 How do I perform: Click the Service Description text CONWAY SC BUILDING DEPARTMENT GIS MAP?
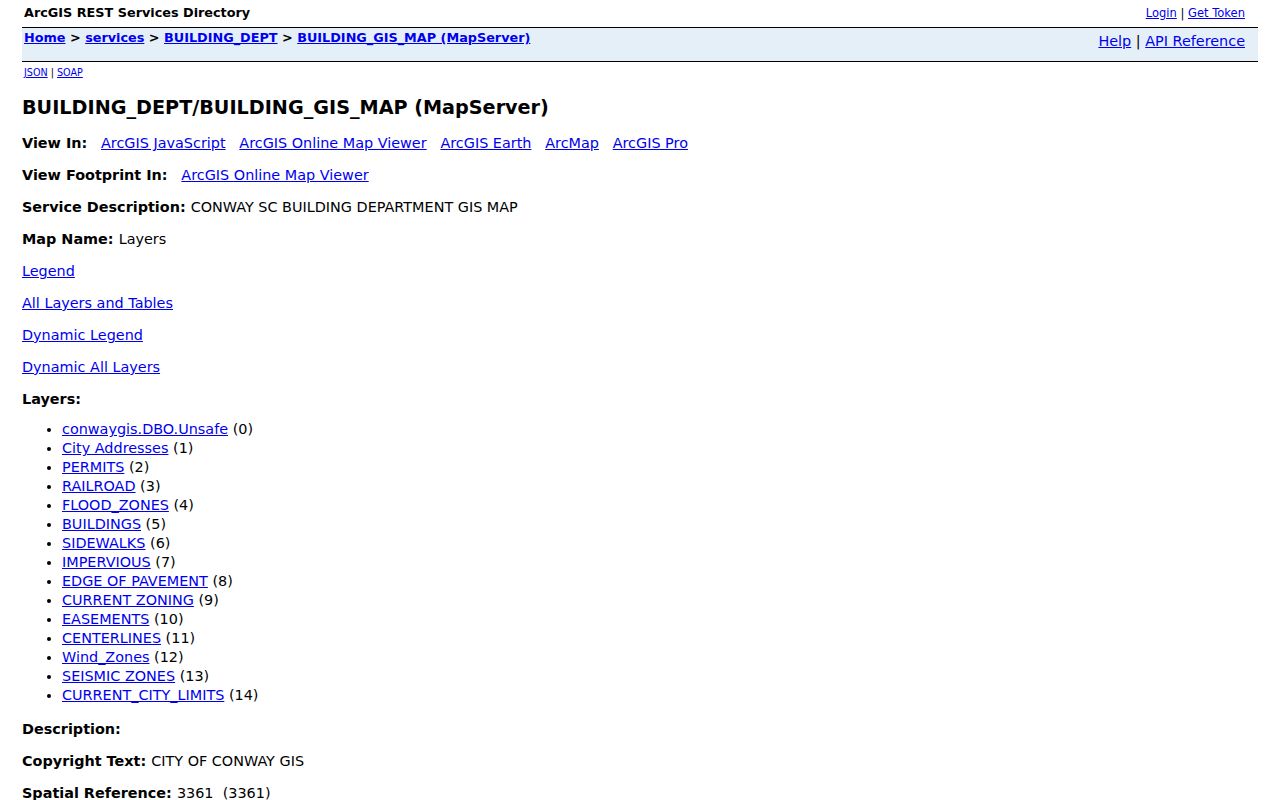click(x=354, y=207)
